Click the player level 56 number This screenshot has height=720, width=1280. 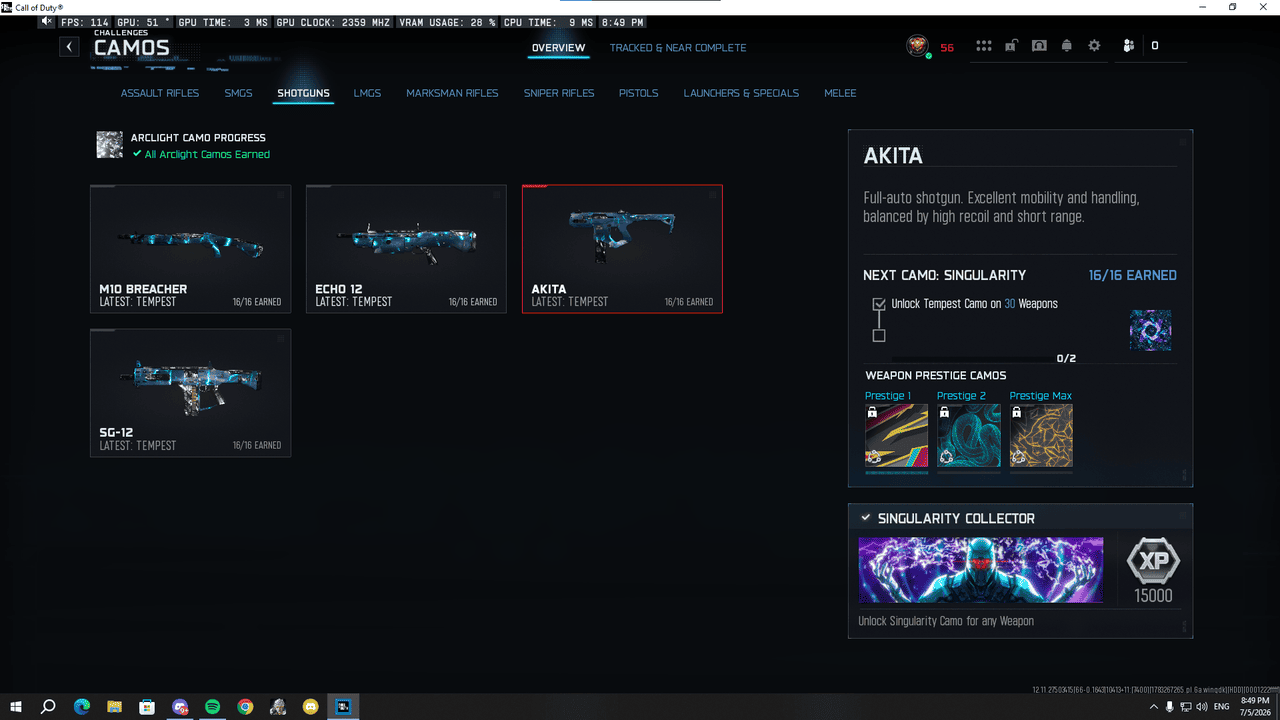[947, 47]
